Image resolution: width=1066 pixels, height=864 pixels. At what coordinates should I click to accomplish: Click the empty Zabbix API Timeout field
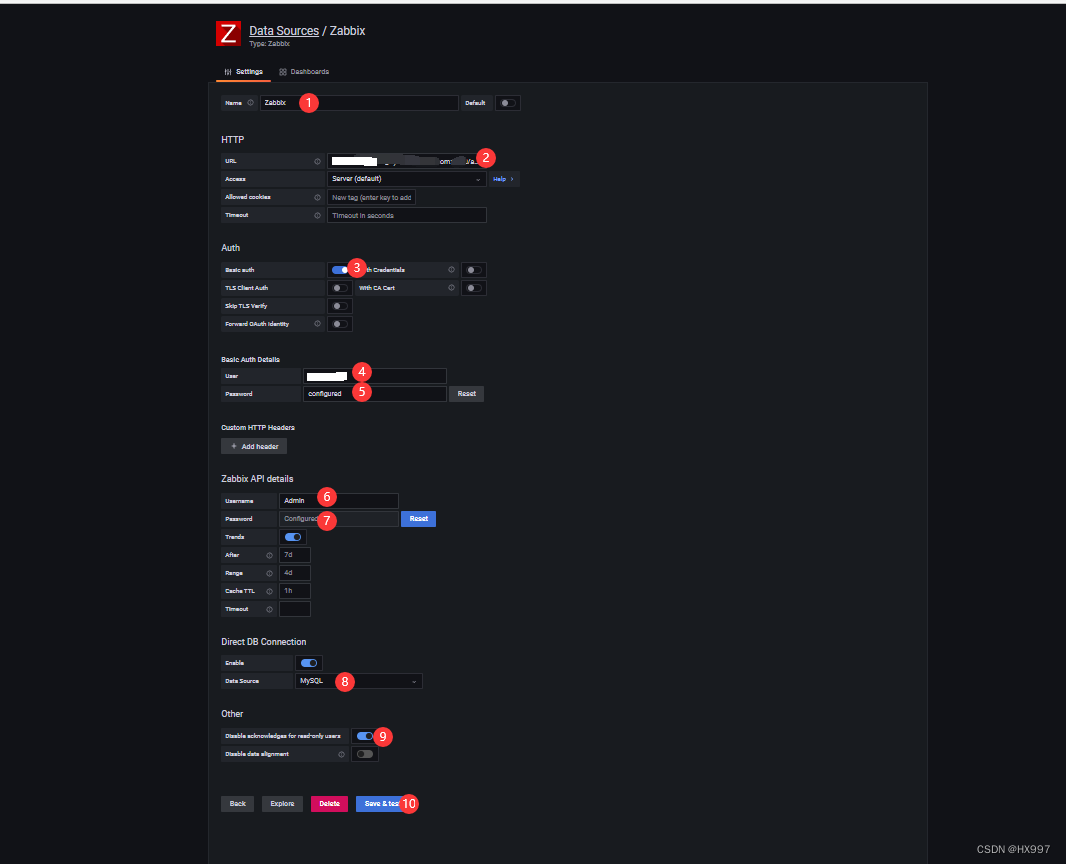295,609
